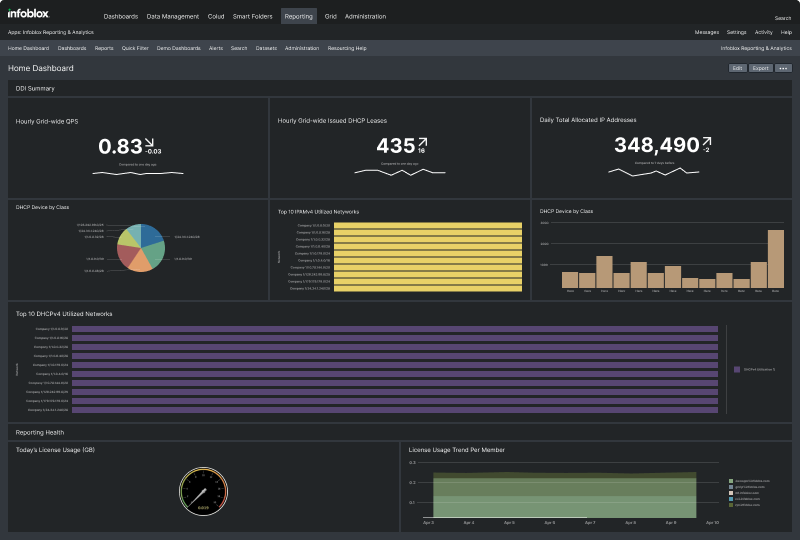
Task: Switch to the Data Management tab
Action: tap(171, 17)
